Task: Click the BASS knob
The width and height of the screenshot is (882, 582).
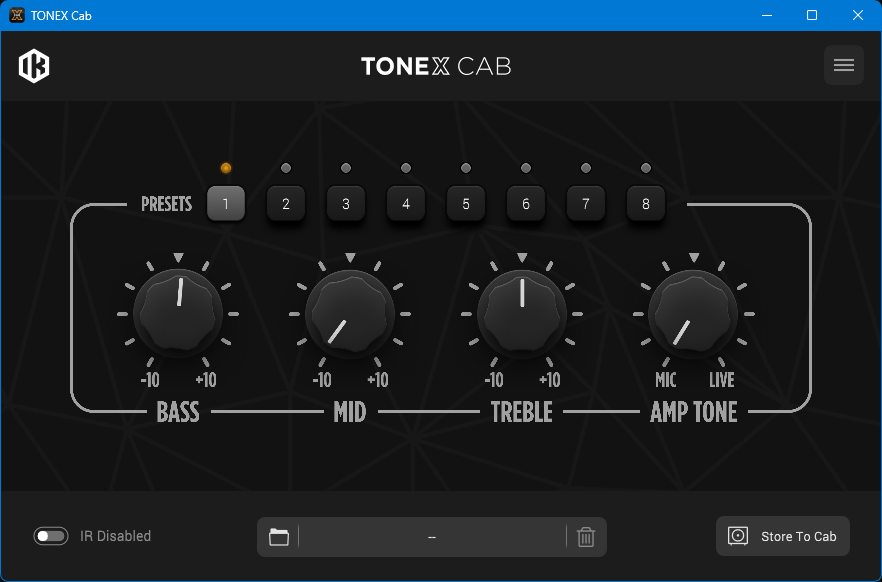Action: click(178, 314)
